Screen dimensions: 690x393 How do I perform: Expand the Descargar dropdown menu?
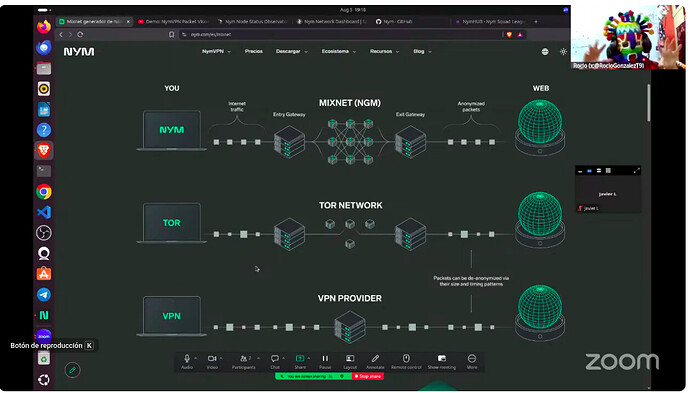coord(292,51)
